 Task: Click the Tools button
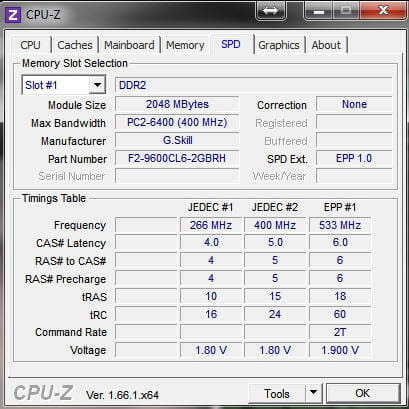pyautogui.click(x=277, y=394)
